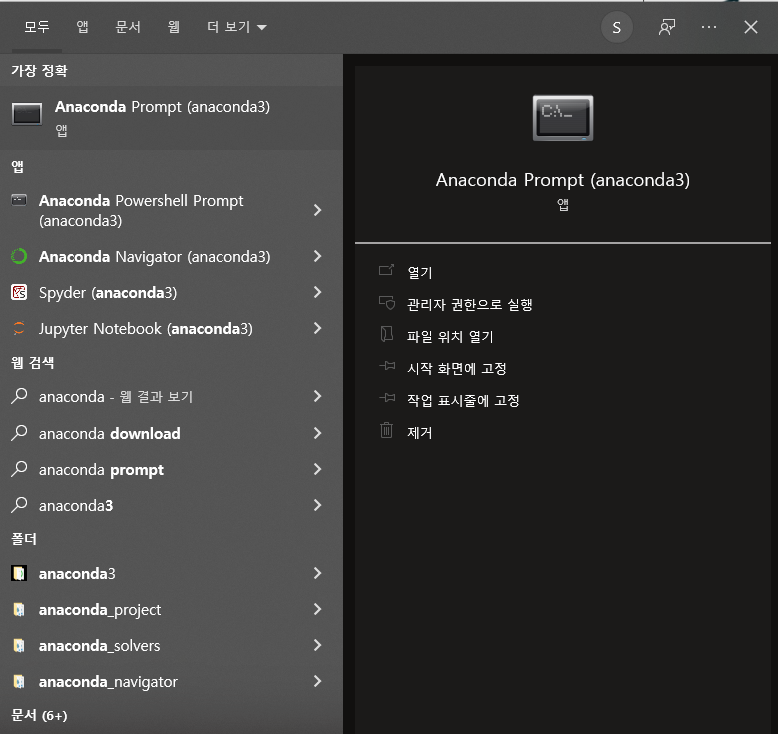Viewport: 778px width, 734px height.
Task: Expand the anaconda download chevron
Action: (x=318, y=433)
